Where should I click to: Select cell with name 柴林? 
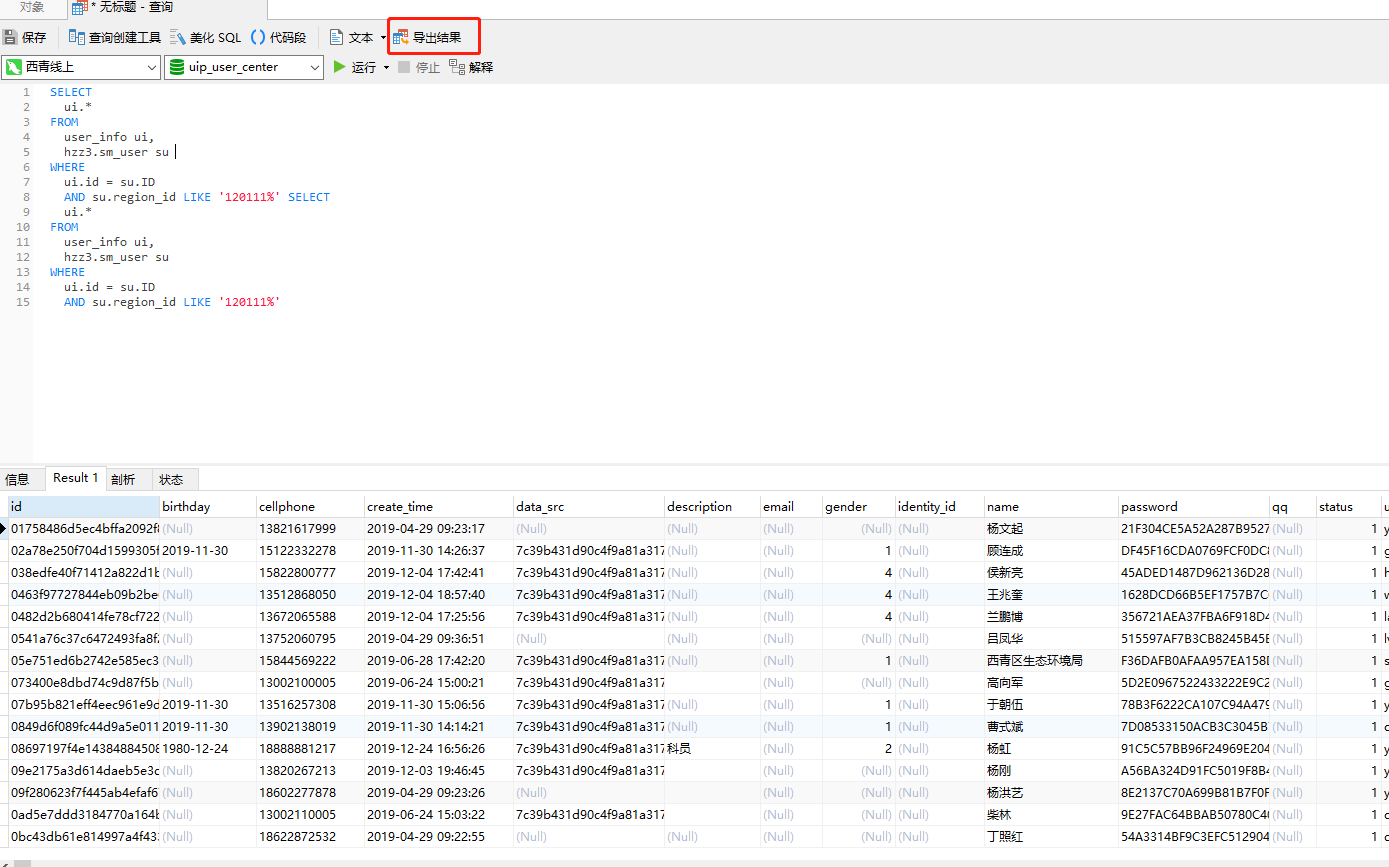pyautogui.click(x=1051, y=815)
